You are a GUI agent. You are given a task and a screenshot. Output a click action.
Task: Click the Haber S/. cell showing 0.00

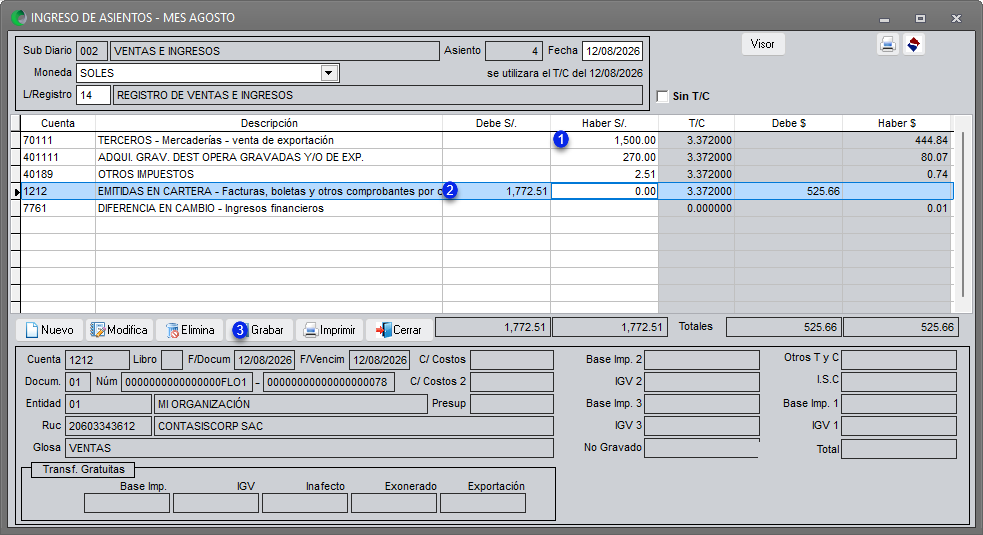[604, 191]
